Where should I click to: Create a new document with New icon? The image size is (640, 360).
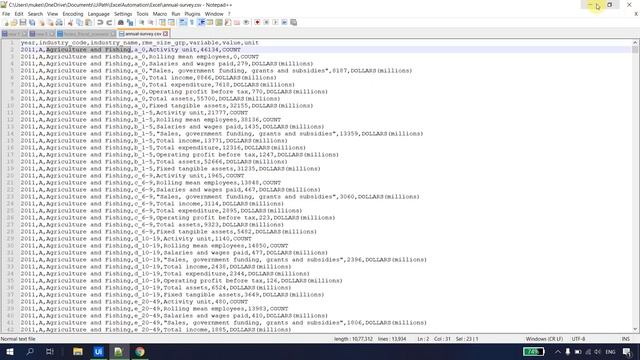click(6, 22)
